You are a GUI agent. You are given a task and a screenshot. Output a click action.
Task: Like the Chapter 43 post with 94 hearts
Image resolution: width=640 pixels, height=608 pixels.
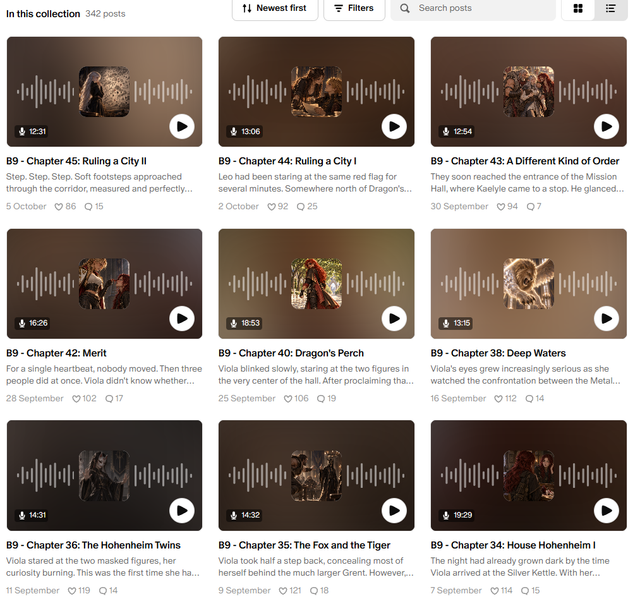(501, 206)
